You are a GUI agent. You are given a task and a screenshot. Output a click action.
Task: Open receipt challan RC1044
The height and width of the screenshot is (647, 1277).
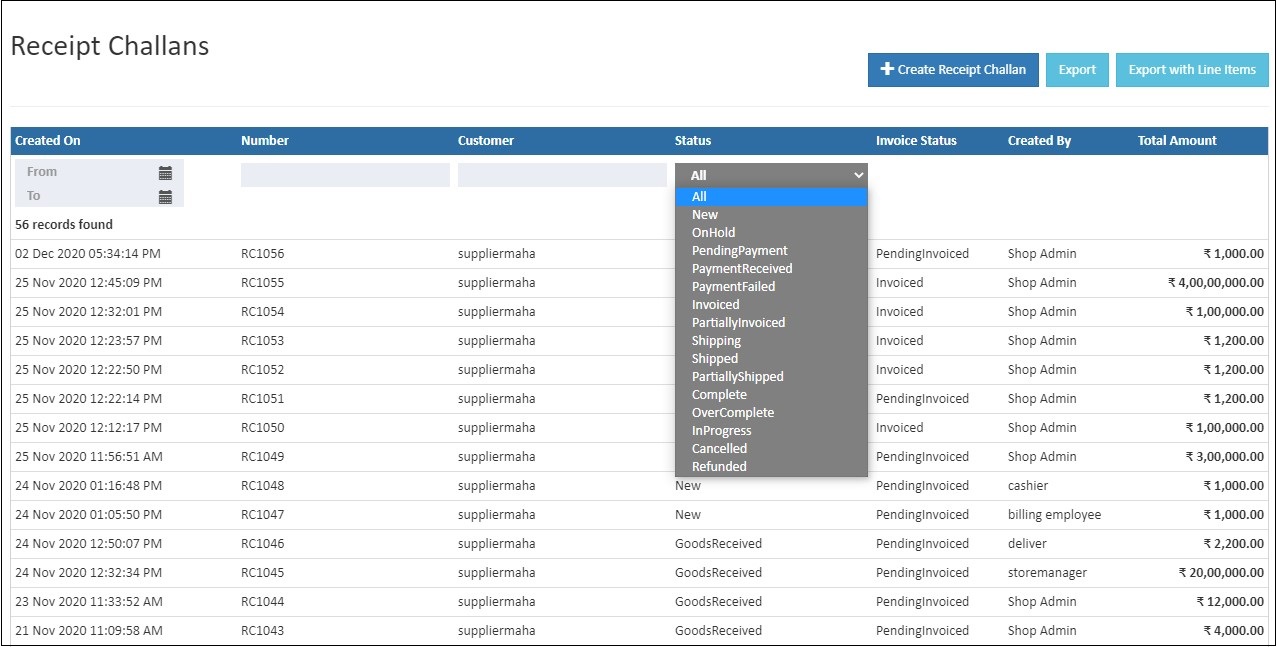coord(263,602)
